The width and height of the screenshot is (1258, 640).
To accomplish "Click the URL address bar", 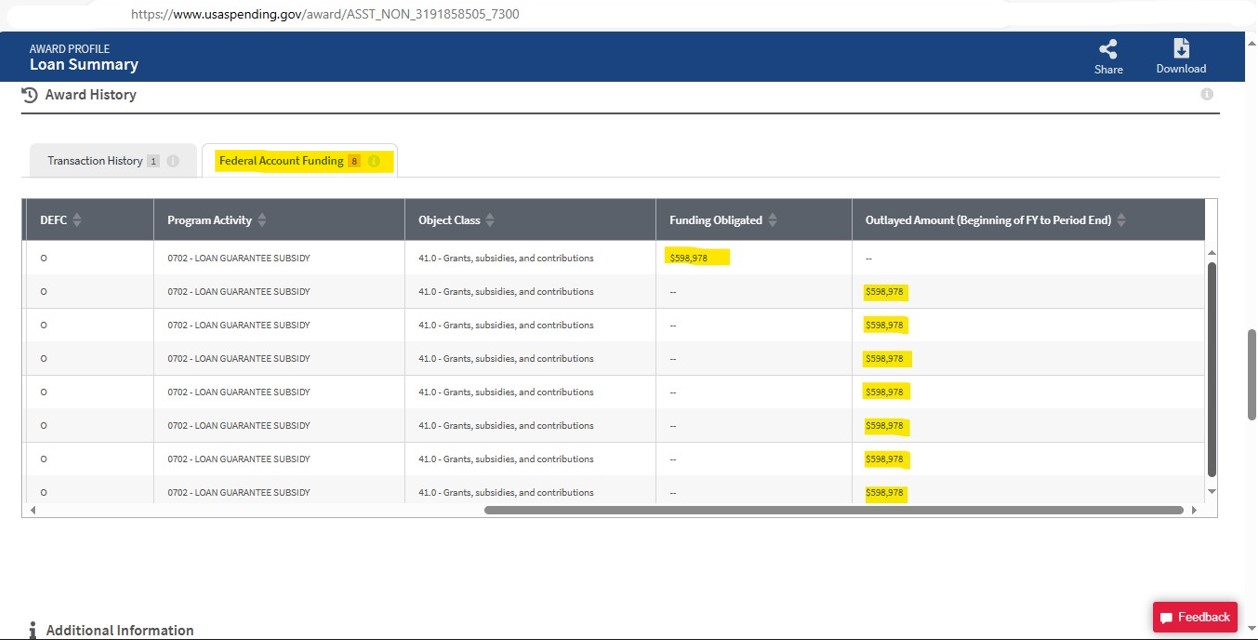I will (x=325, y=14).
